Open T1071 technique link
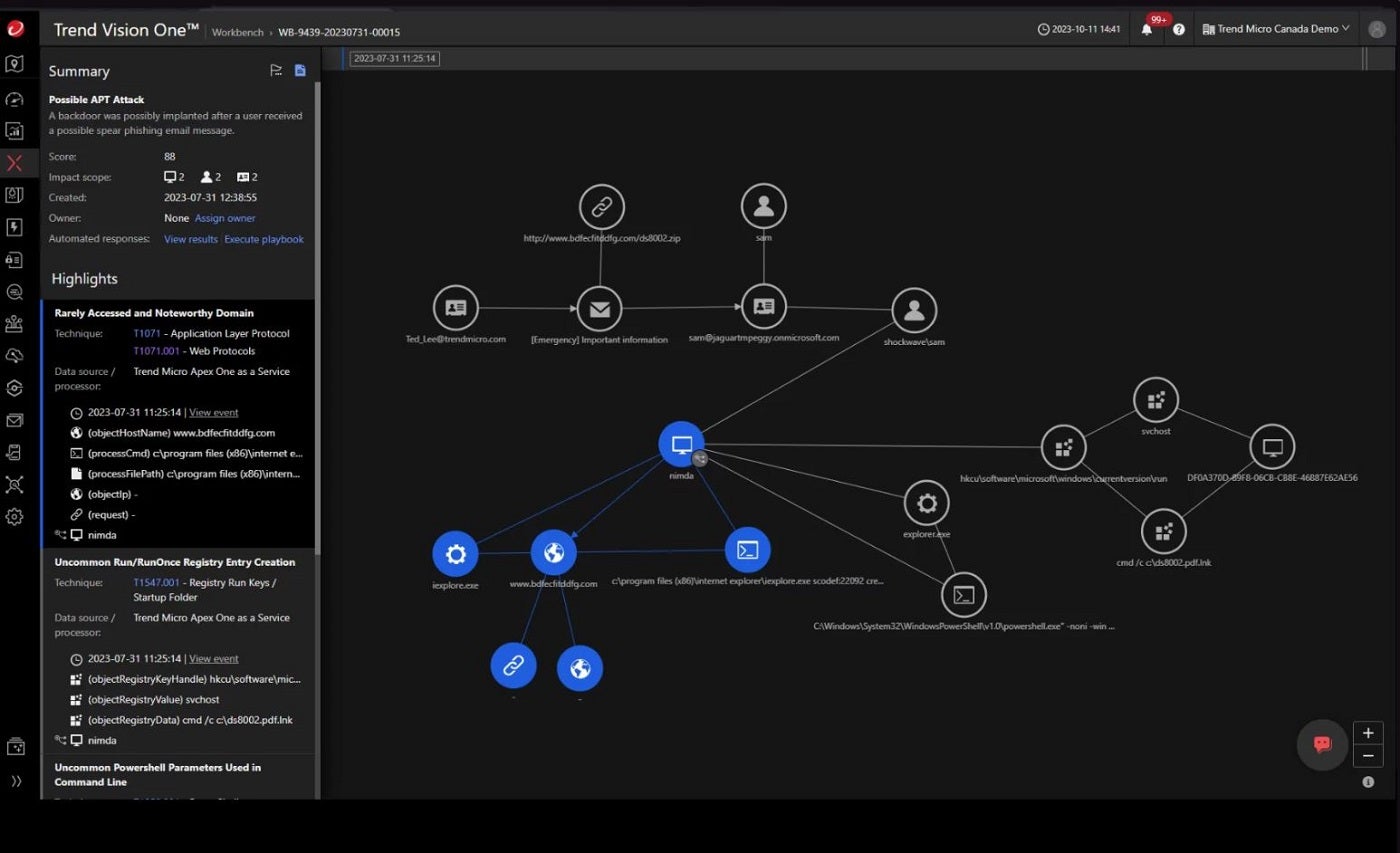This screenshot has height=853, width=1400. click(x=147, y=333)
